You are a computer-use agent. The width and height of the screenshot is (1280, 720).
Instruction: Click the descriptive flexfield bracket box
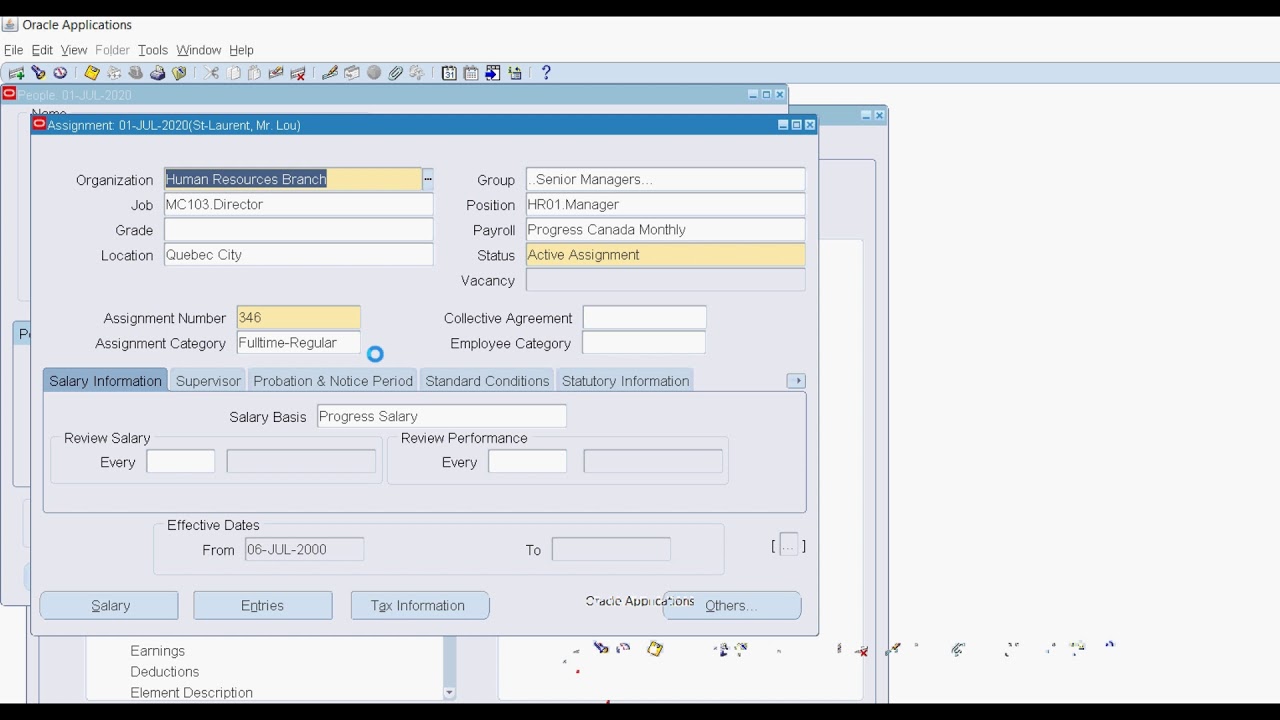[x=789, y=546]
